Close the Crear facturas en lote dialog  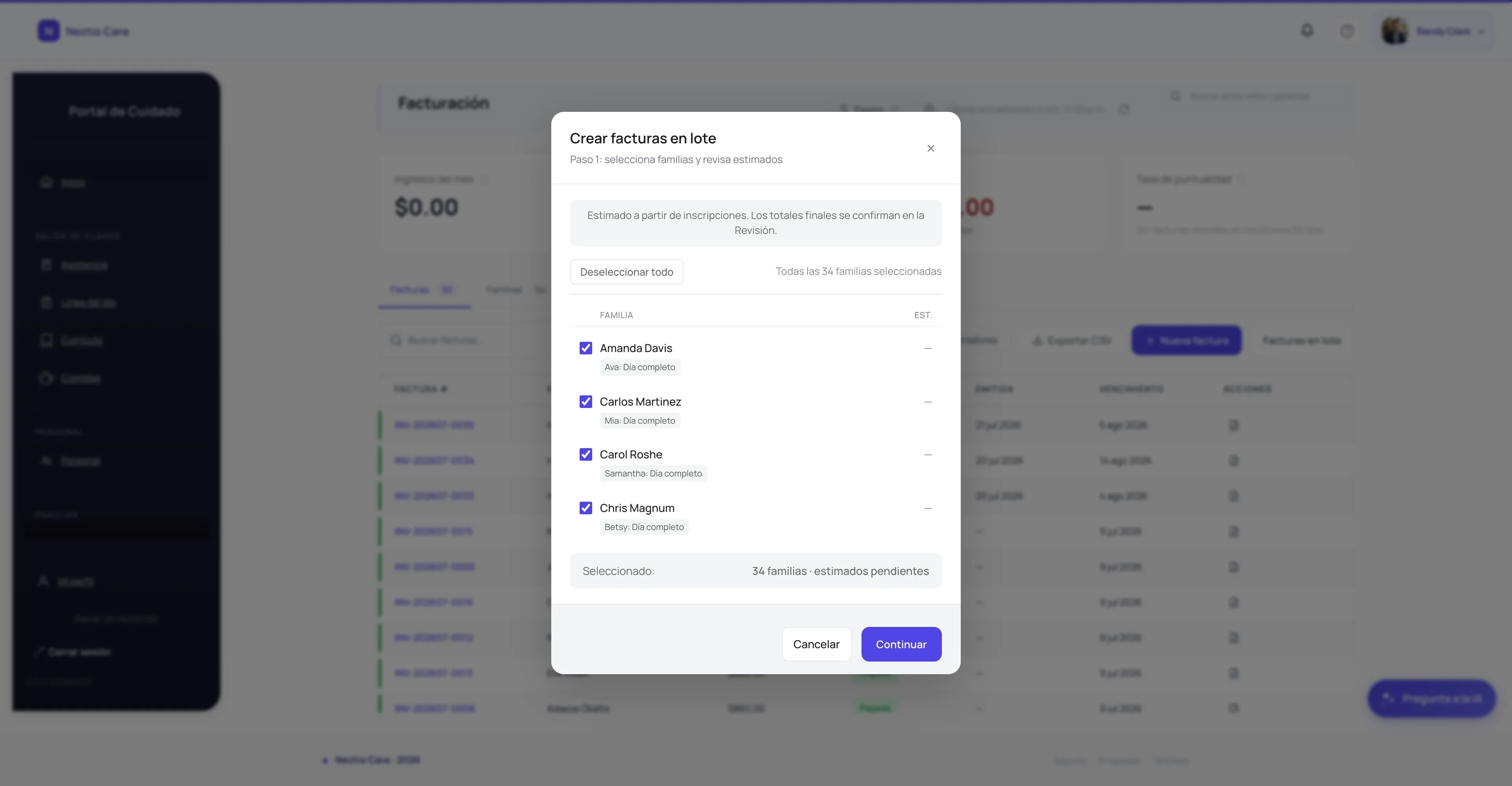point(930,148)
